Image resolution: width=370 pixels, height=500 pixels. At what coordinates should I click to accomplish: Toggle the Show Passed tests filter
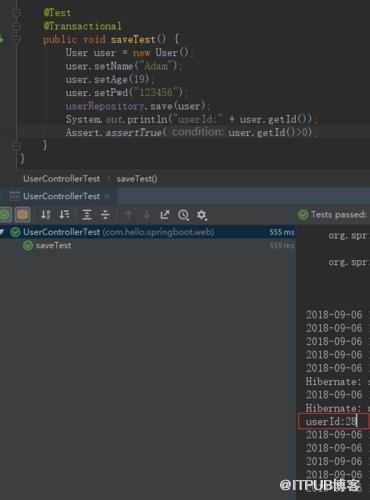click(x=5, y=215)
